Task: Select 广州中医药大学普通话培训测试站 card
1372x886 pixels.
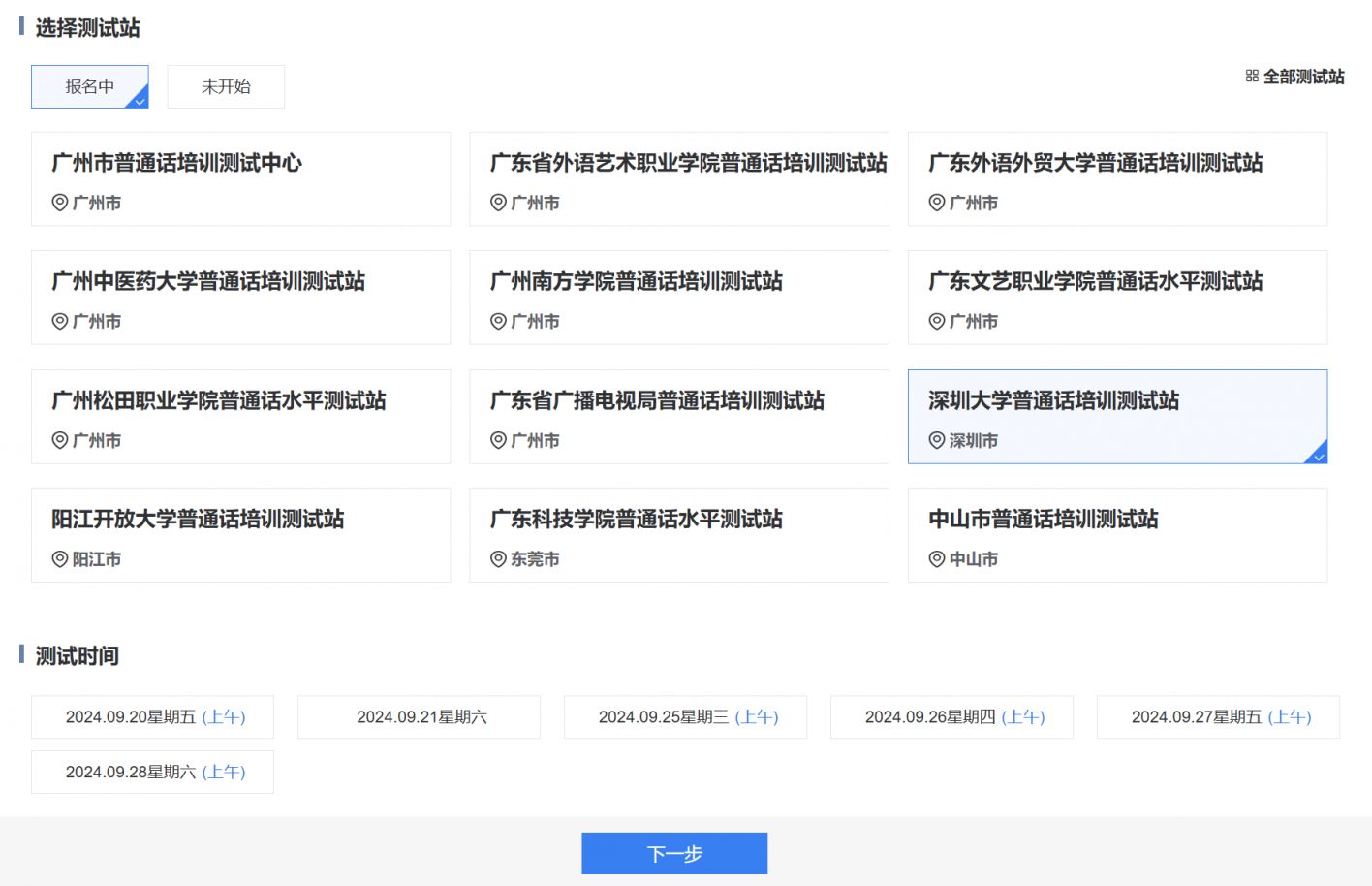Action: [x=241, y=298]
